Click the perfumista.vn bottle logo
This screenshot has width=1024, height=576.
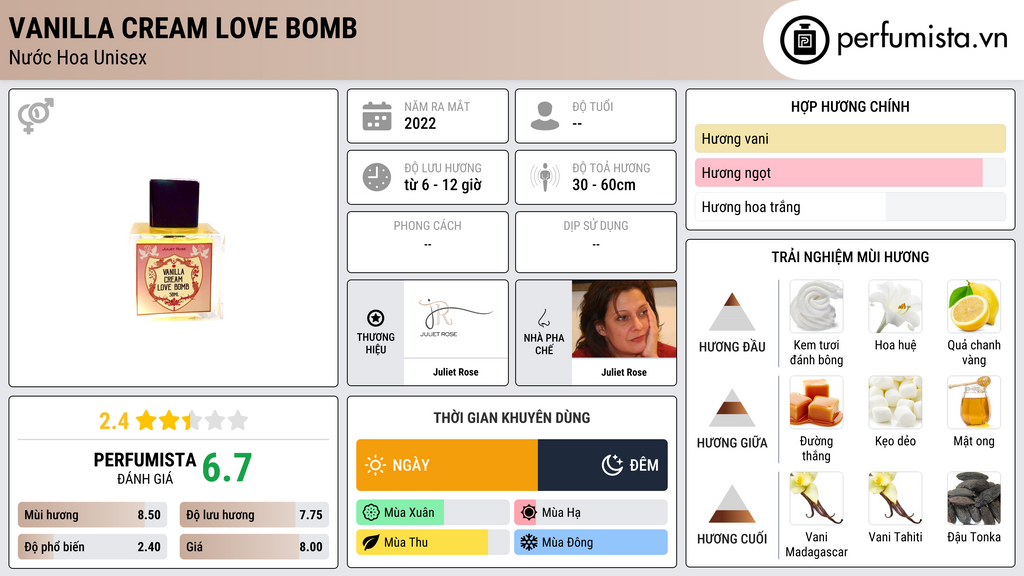(x=804, y=40)
